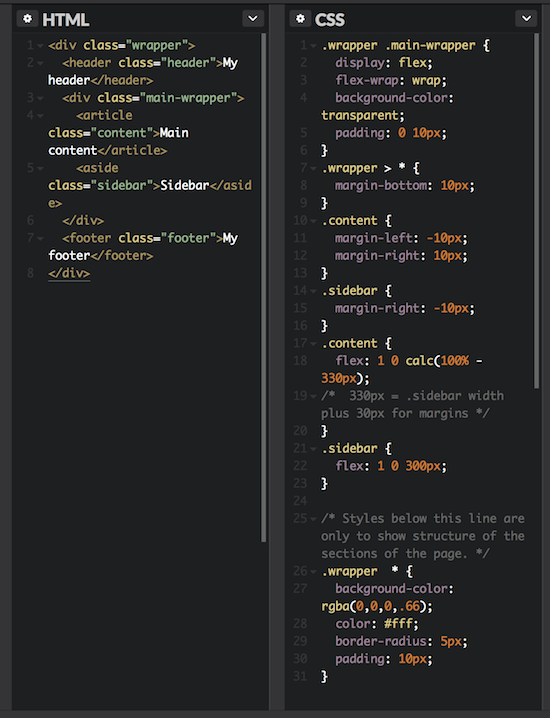Screen dimensions: 550x718
Task: Open the HTML panel dropdown chevron
Action: 253,19
